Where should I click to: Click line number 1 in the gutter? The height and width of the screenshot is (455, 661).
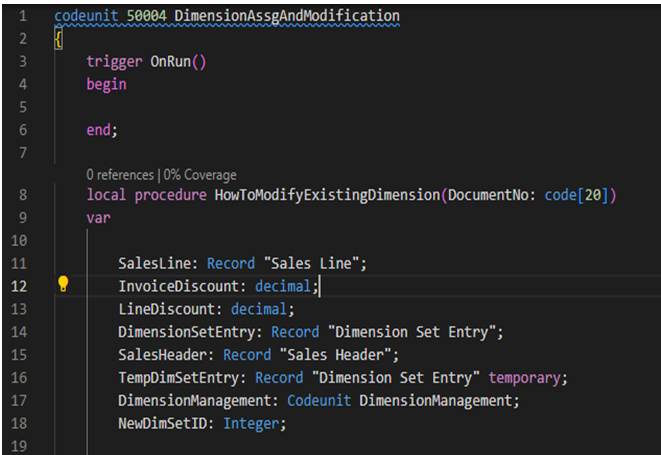[23, 16]
